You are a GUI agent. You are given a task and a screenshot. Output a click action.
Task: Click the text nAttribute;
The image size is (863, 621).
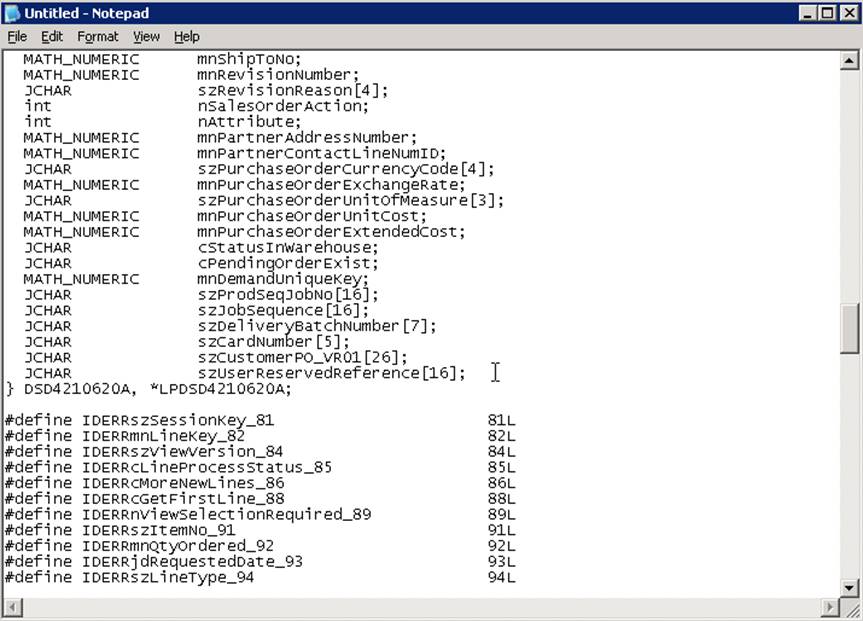tap(249, 122)
